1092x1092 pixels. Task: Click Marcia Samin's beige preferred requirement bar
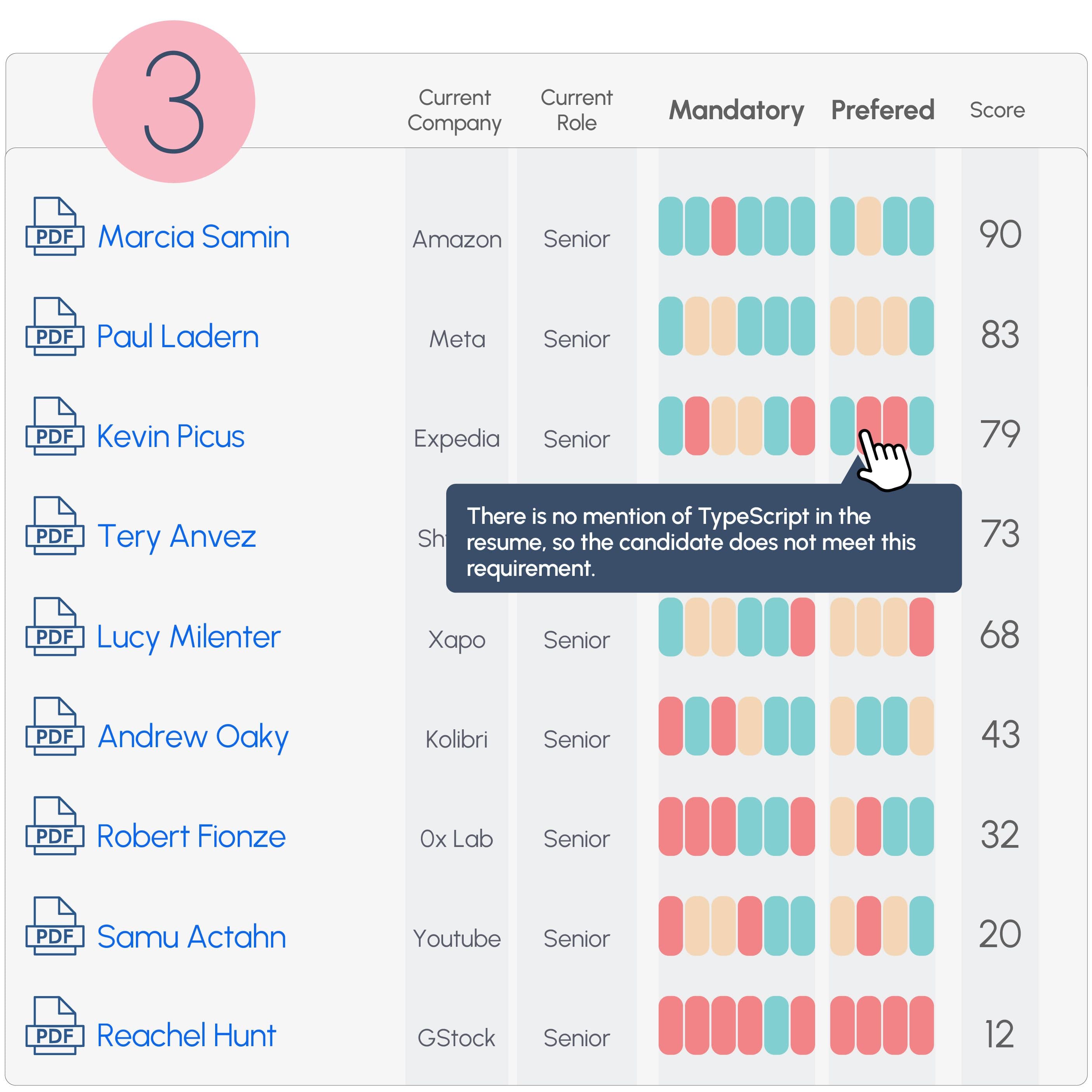[868, 226]
